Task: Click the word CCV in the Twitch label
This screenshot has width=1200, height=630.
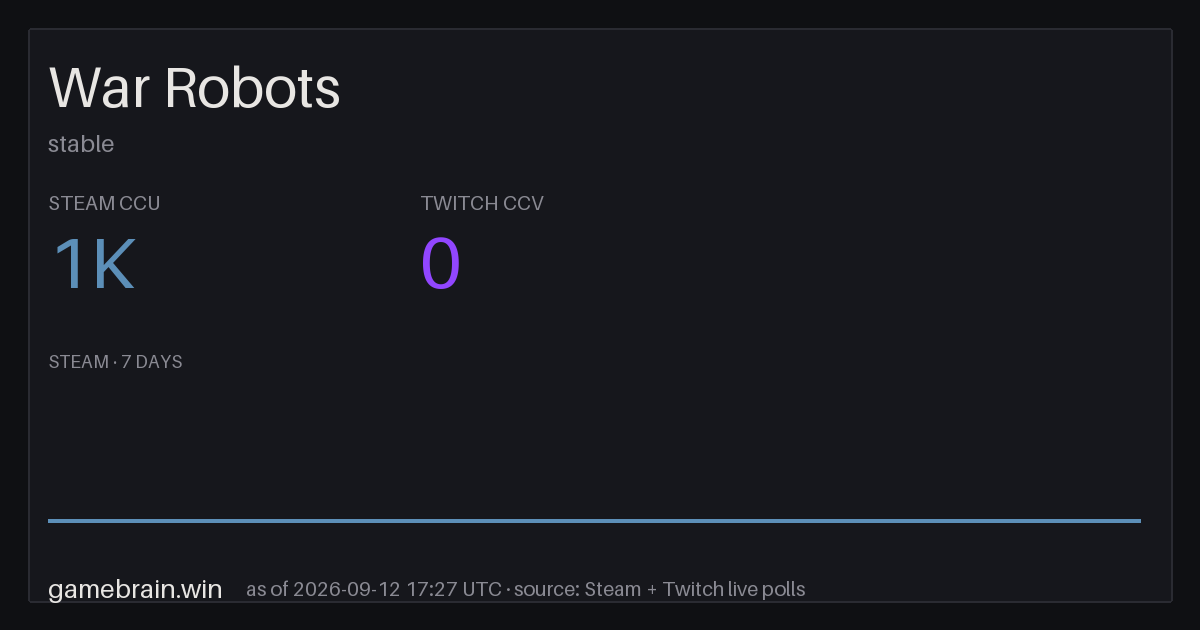Action: click(523, 203)
